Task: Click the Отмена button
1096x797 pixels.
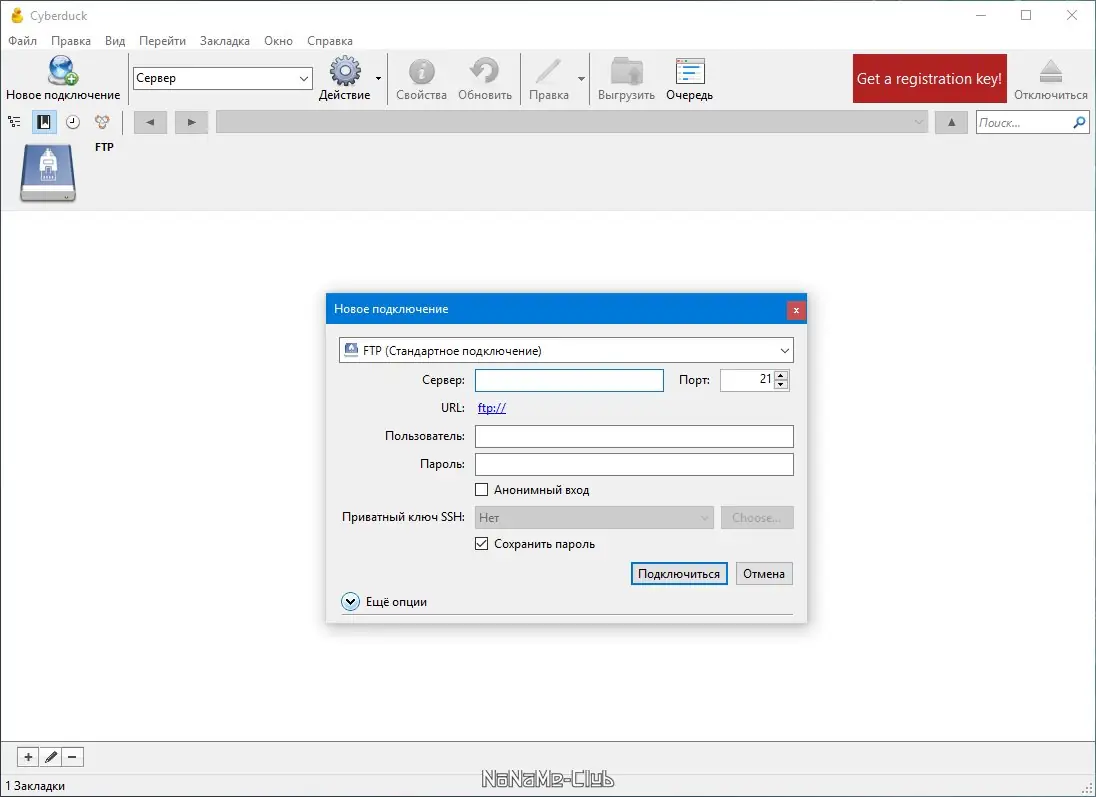Action: tap(763, 573)
